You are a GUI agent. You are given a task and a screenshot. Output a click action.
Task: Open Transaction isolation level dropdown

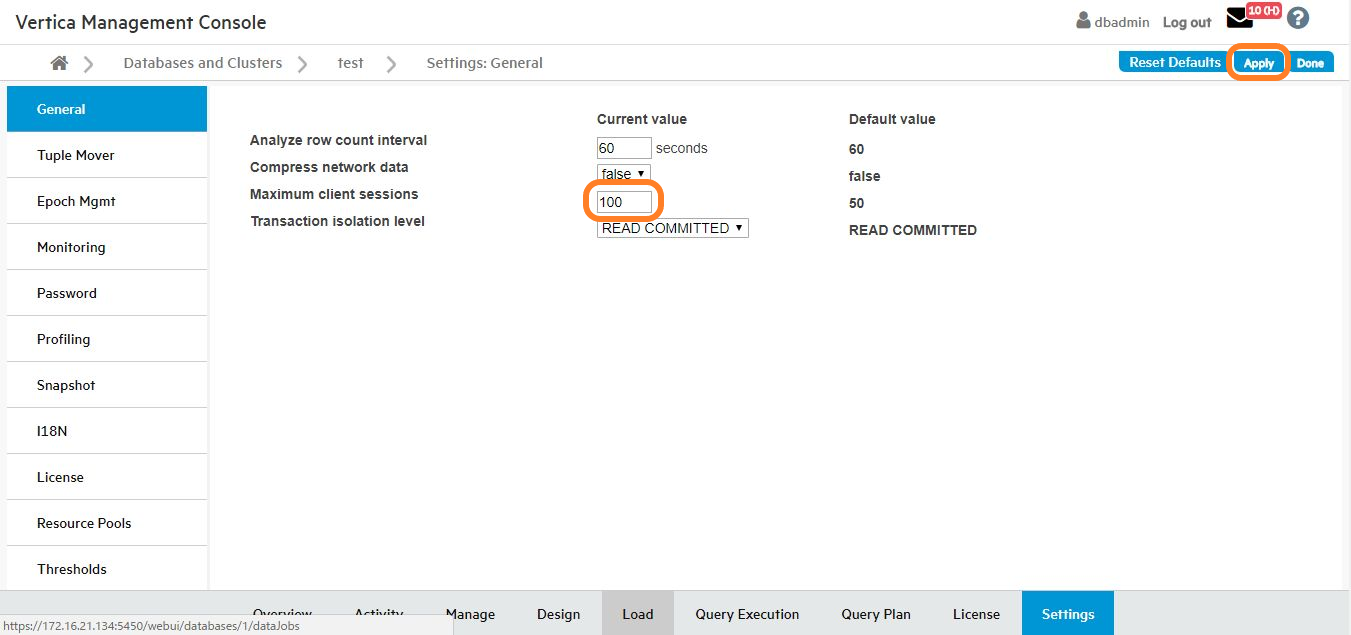(x=672, y=228)
